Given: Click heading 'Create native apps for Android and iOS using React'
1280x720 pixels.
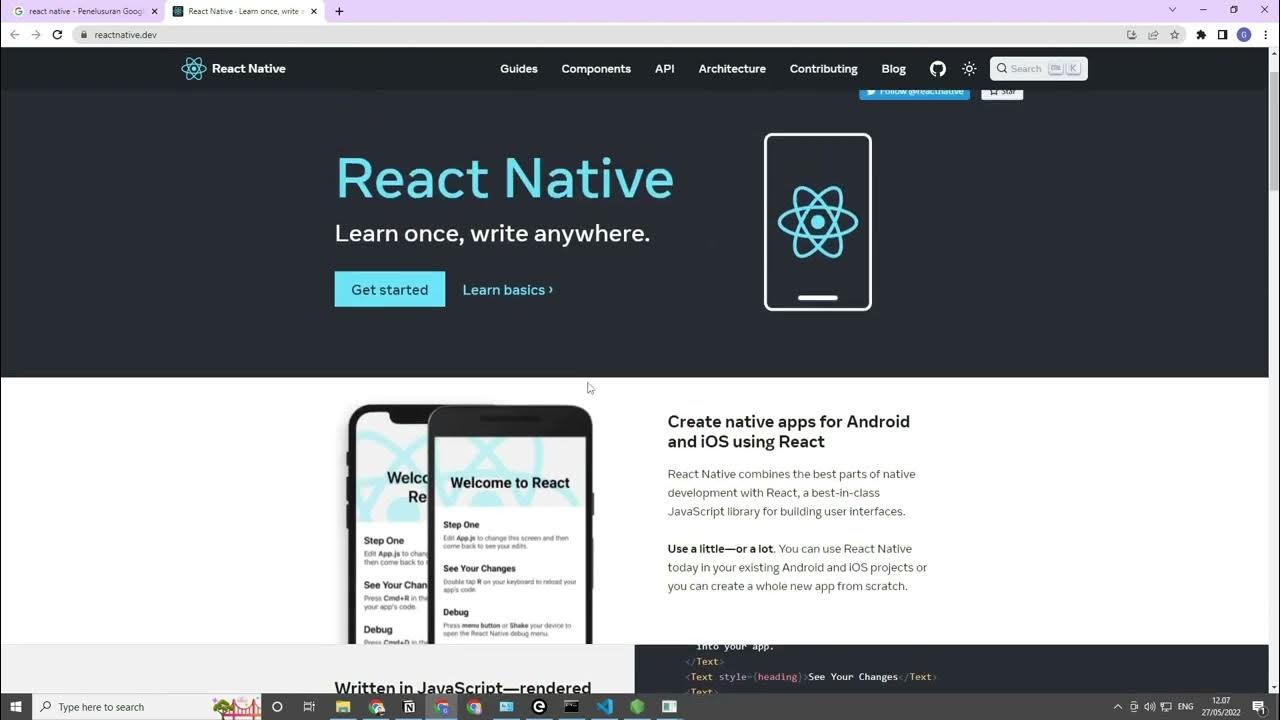Looking at the screenshot, I should click(789, 432).
